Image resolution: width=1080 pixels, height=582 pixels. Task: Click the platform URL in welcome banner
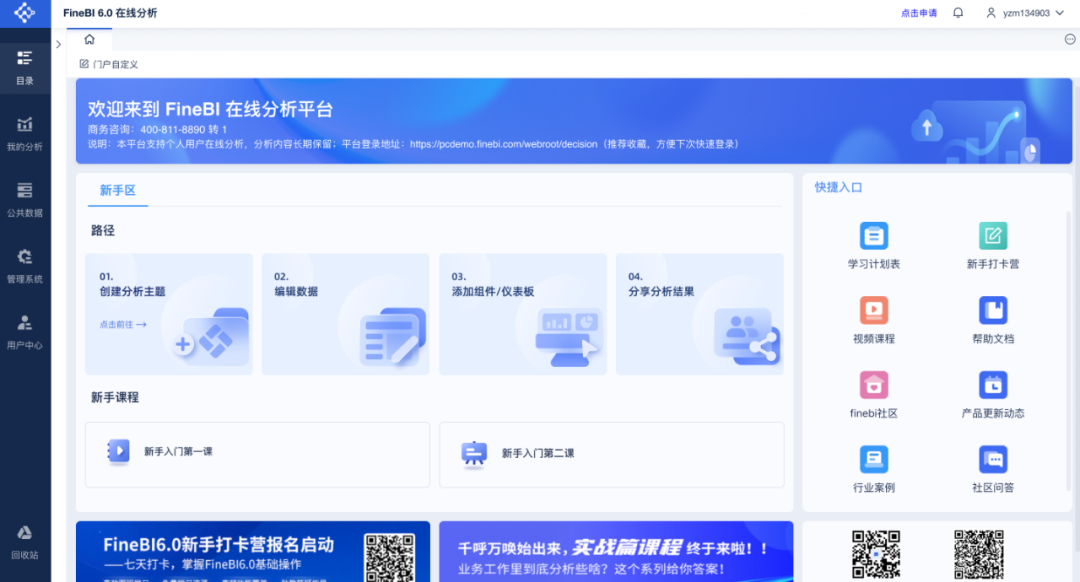[503, 144]
